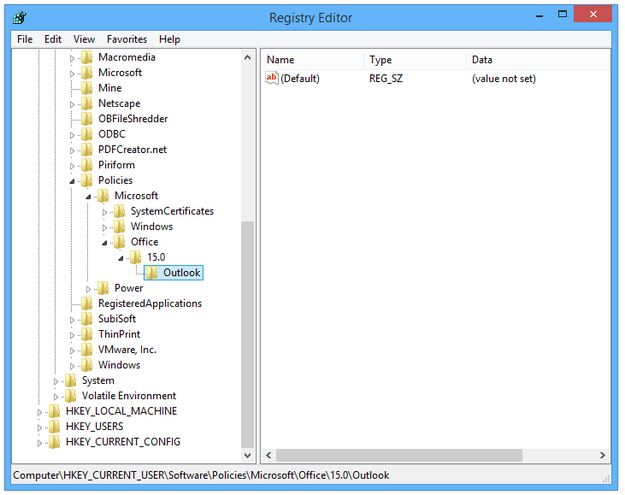Click the System folder icon

(70, 381)
